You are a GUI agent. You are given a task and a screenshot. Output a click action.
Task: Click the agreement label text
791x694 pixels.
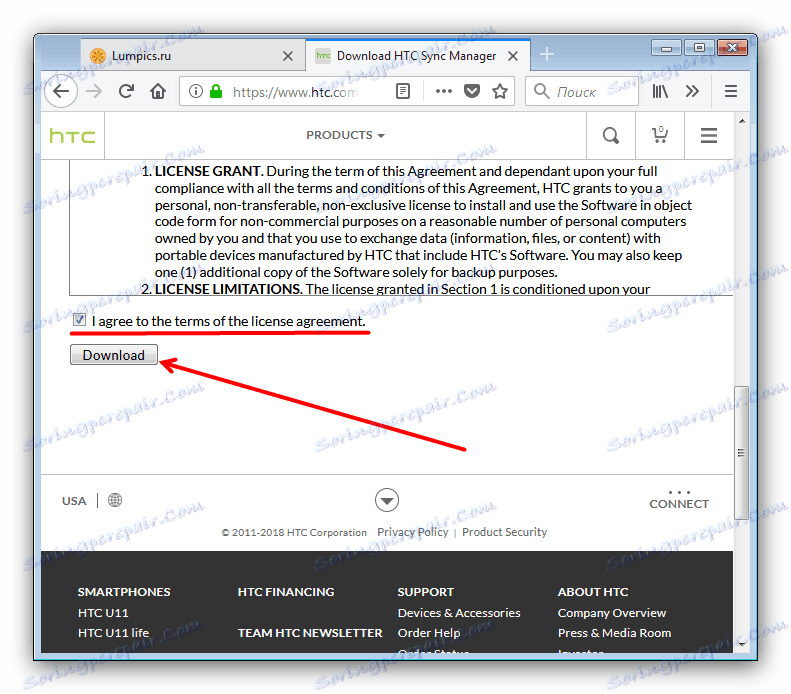pos(228,321)
